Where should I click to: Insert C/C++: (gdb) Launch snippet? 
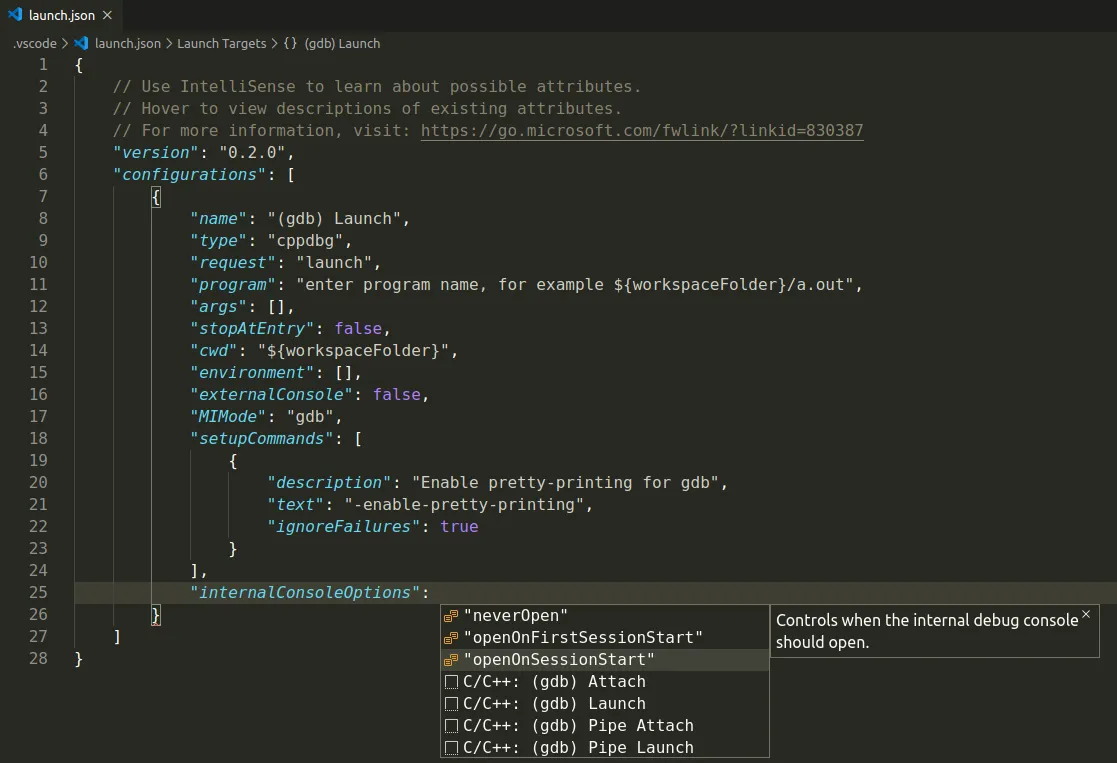pos(605,704)
